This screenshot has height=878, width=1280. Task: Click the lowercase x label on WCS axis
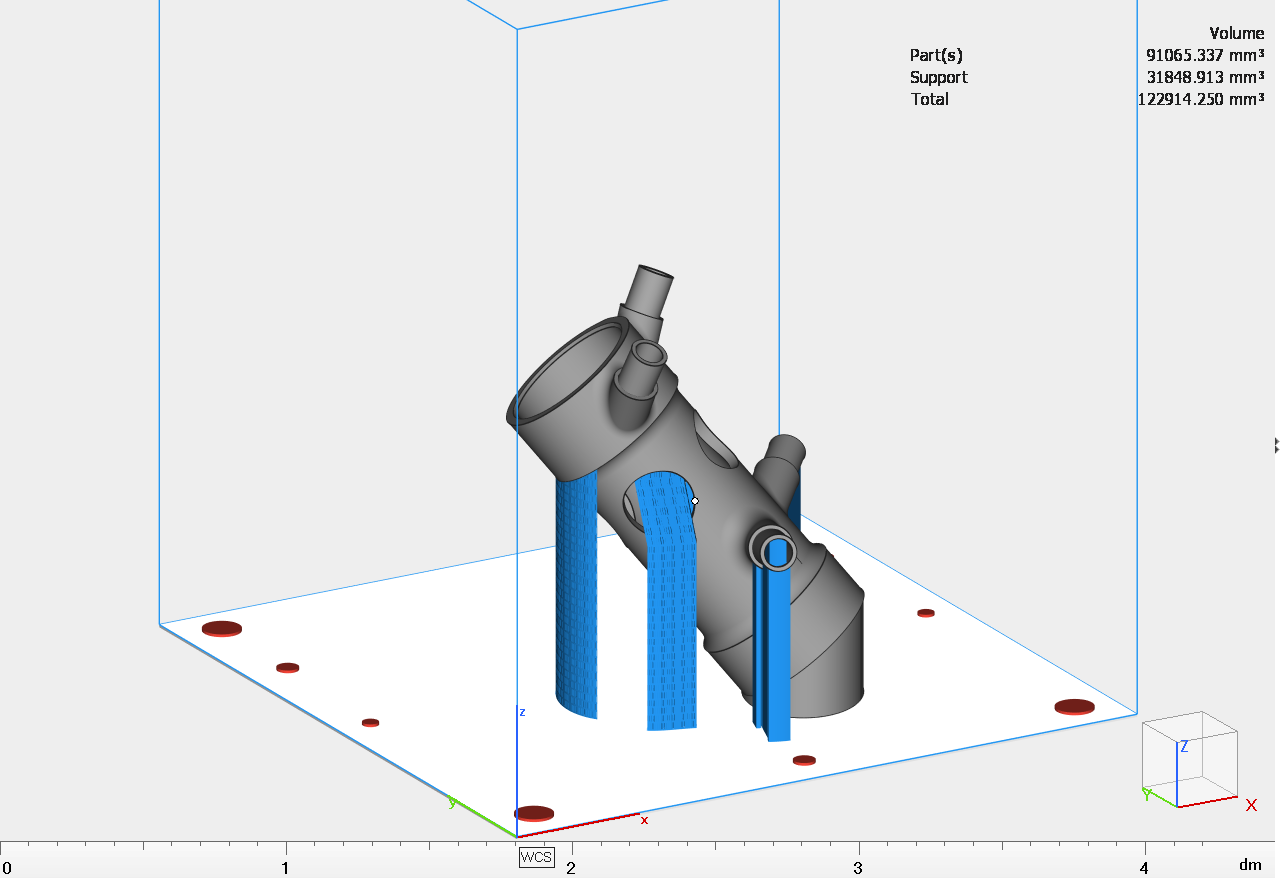[x=644, y=820]
